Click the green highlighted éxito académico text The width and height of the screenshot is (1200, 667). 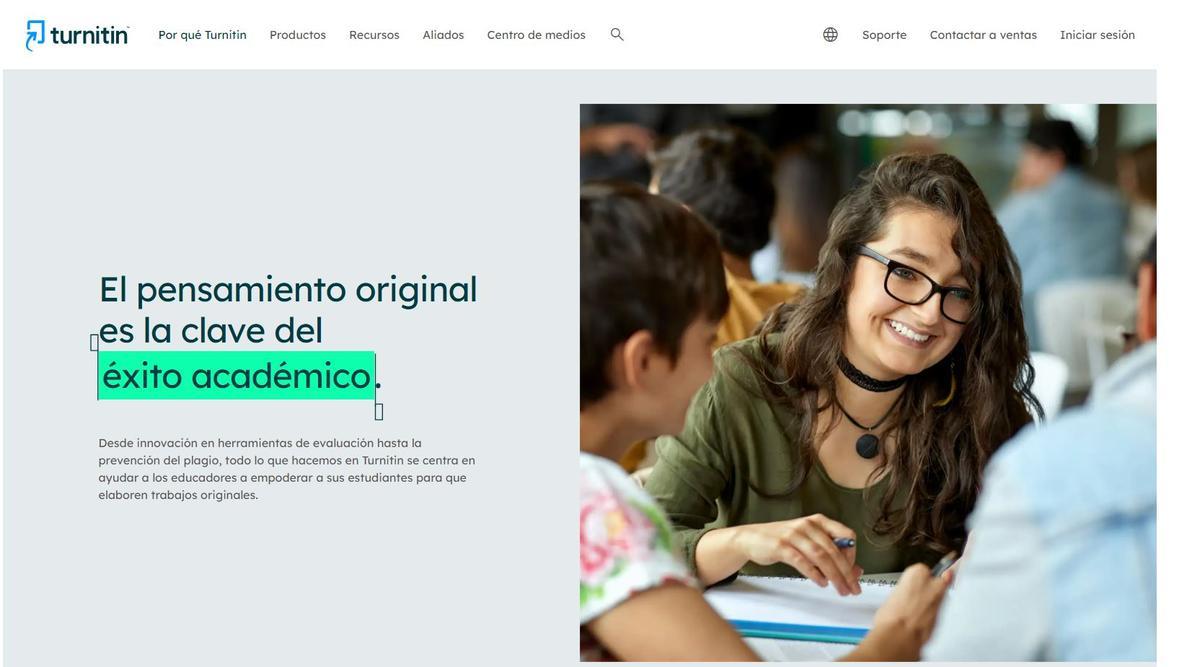point(236,376)
